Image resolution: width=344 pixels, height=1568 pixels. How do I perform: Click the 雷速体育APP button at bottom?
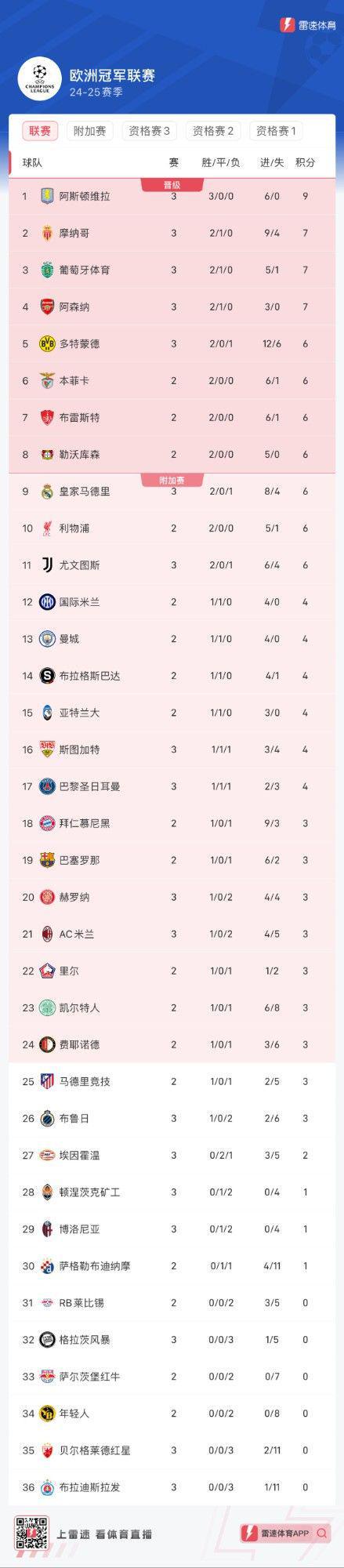tap(286, 1533)
